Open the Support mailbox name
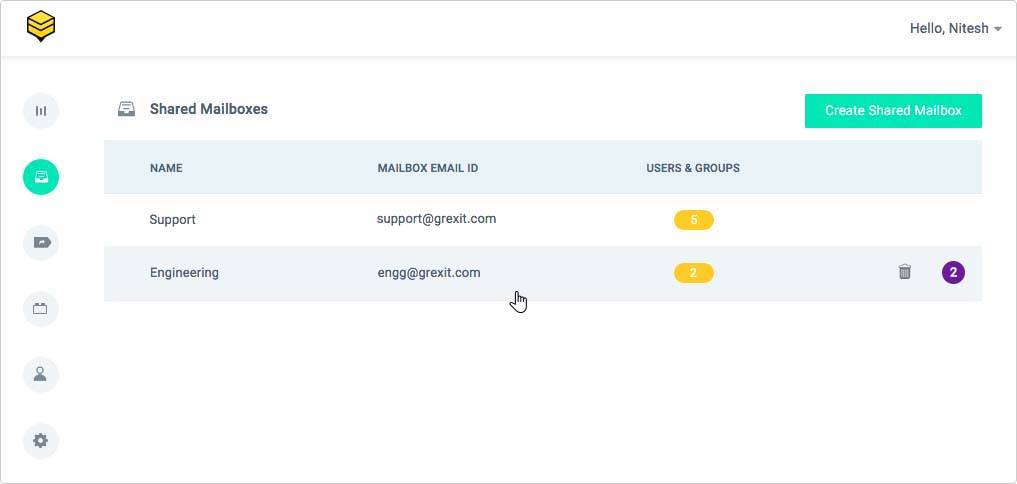Viewport: 1017px width, 484px height. pyautogui.click(x=173, y=220)
